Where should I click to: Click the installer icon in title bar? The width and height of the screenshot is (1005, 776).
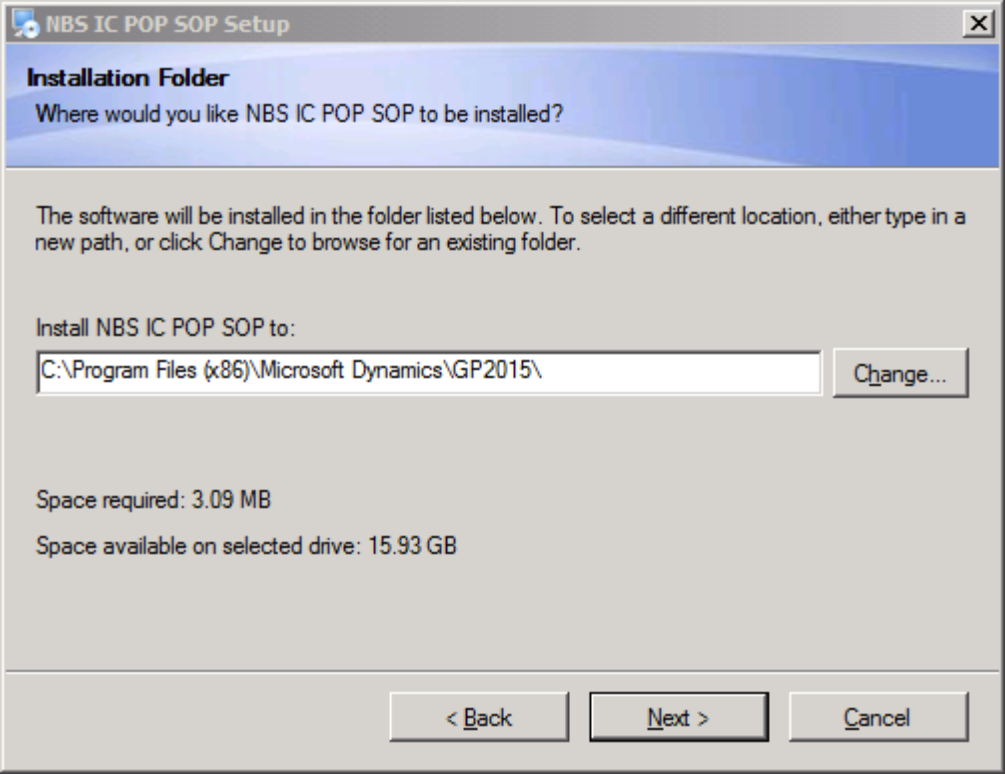[x=24, y=24]
